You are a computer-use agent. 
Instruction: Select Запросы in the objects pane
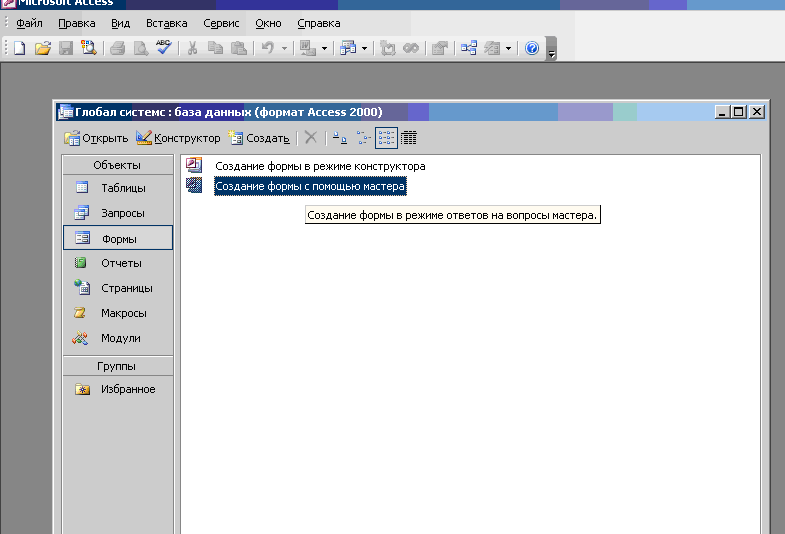click(118, 213)
